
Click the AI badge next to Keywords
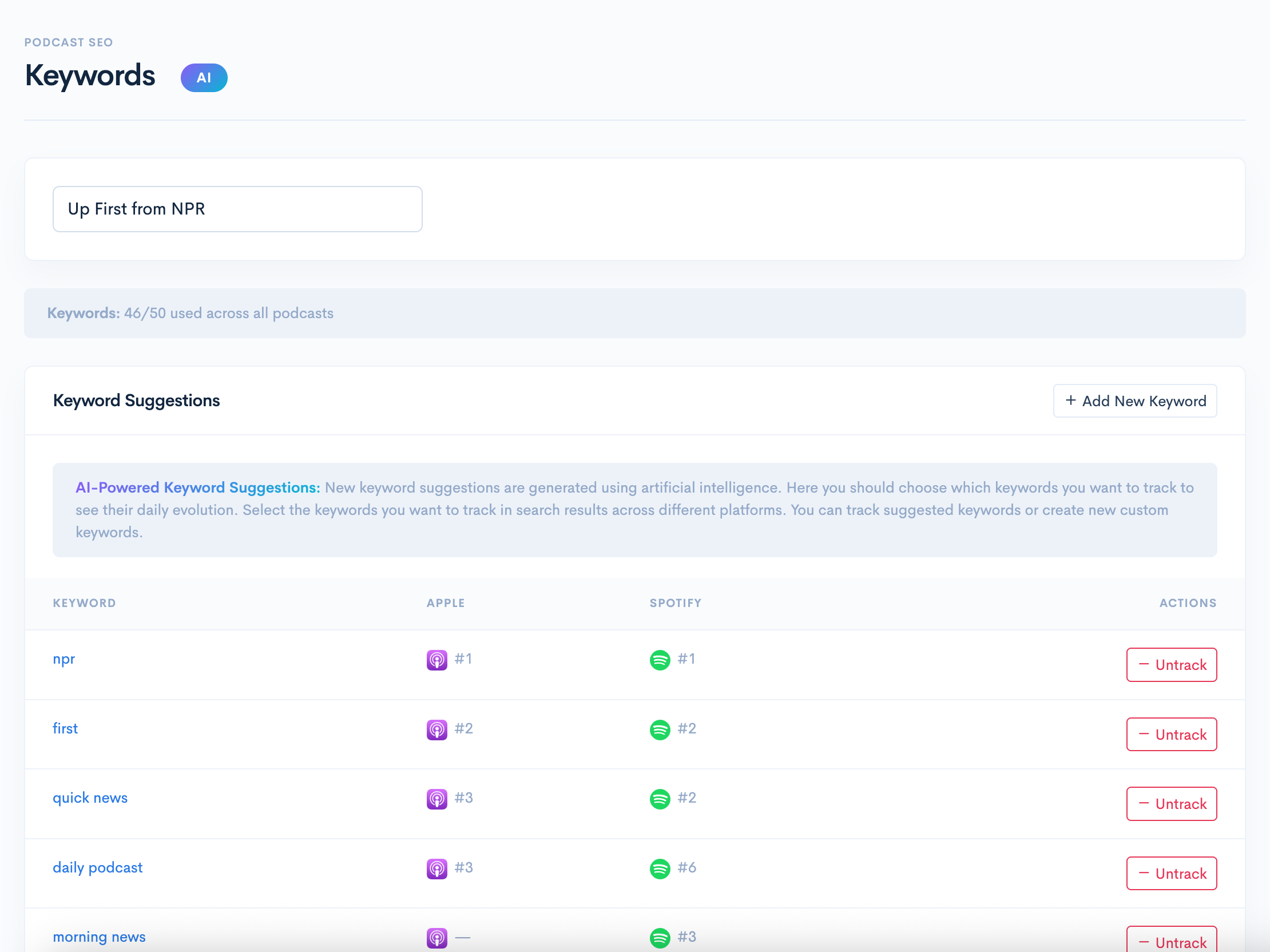(204, 77)
